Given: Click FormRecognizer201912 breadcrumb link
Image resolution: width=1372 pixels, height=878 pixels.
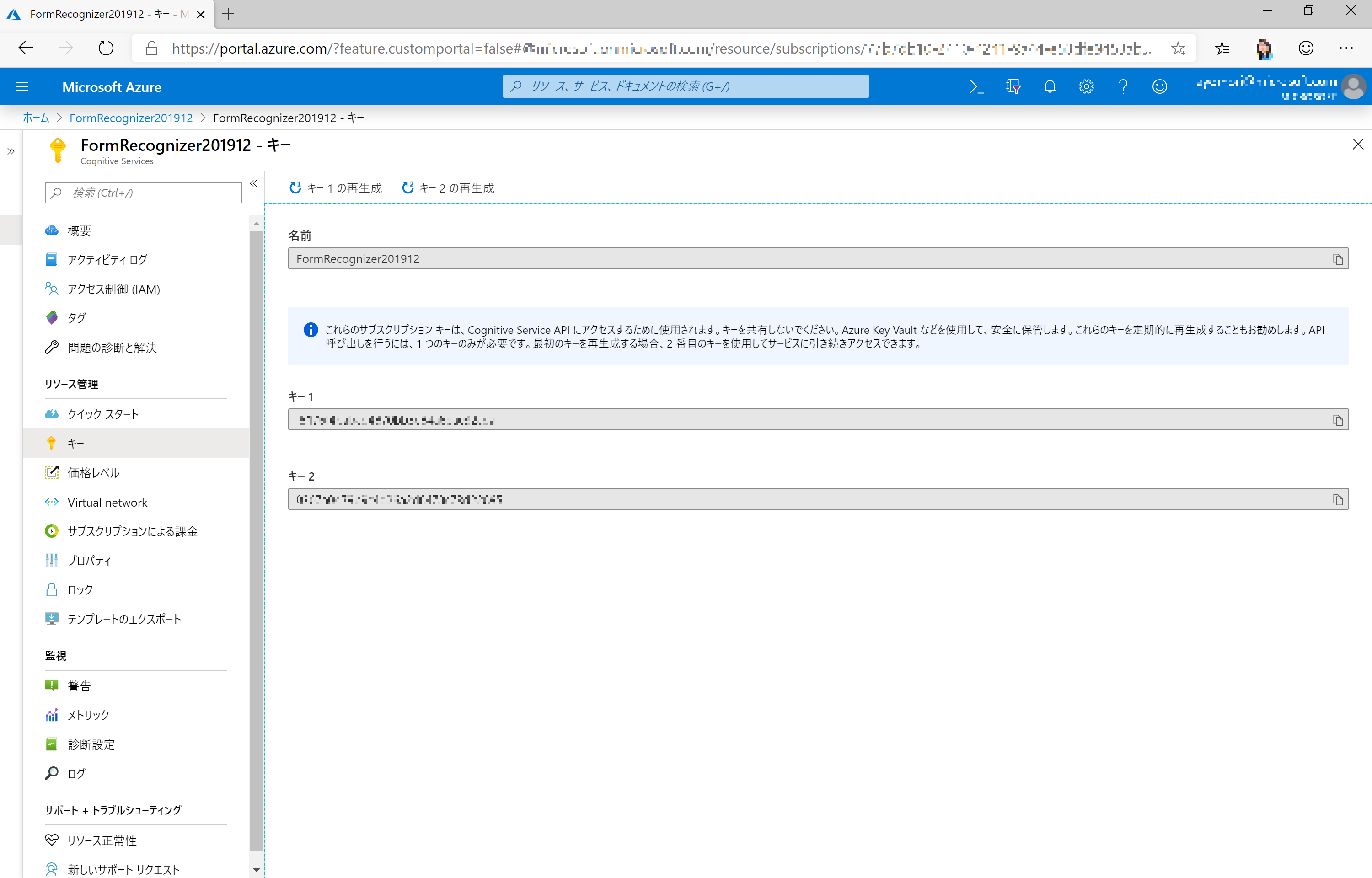Looking at the screenshot, I should tap(131, 118).
